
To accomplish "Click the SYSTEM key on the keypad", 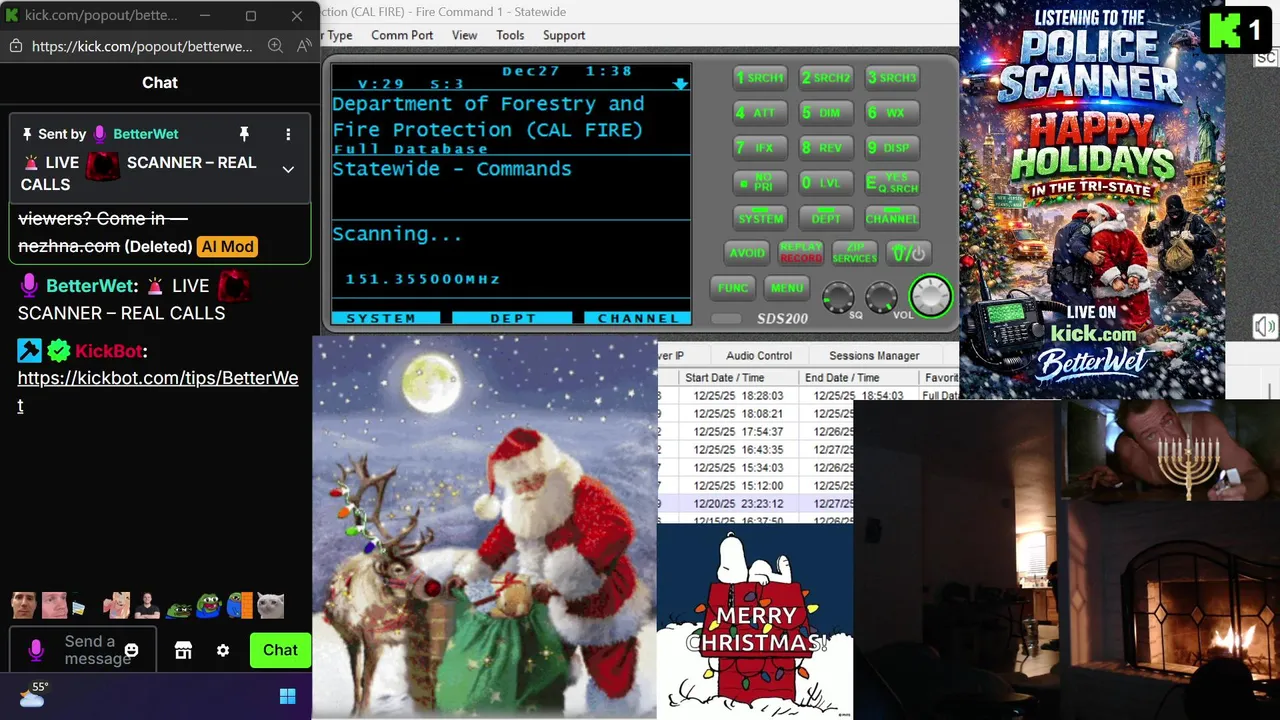I will pyautogui.click(x=760, y=218).
